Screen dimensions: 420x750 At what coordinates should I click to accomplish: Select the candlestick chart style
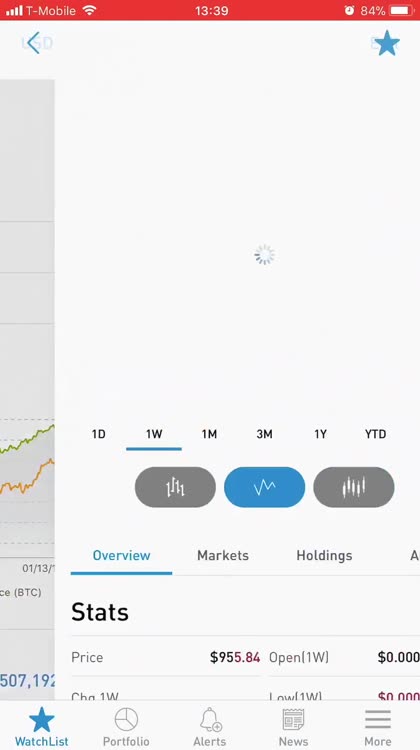point(354,487)
